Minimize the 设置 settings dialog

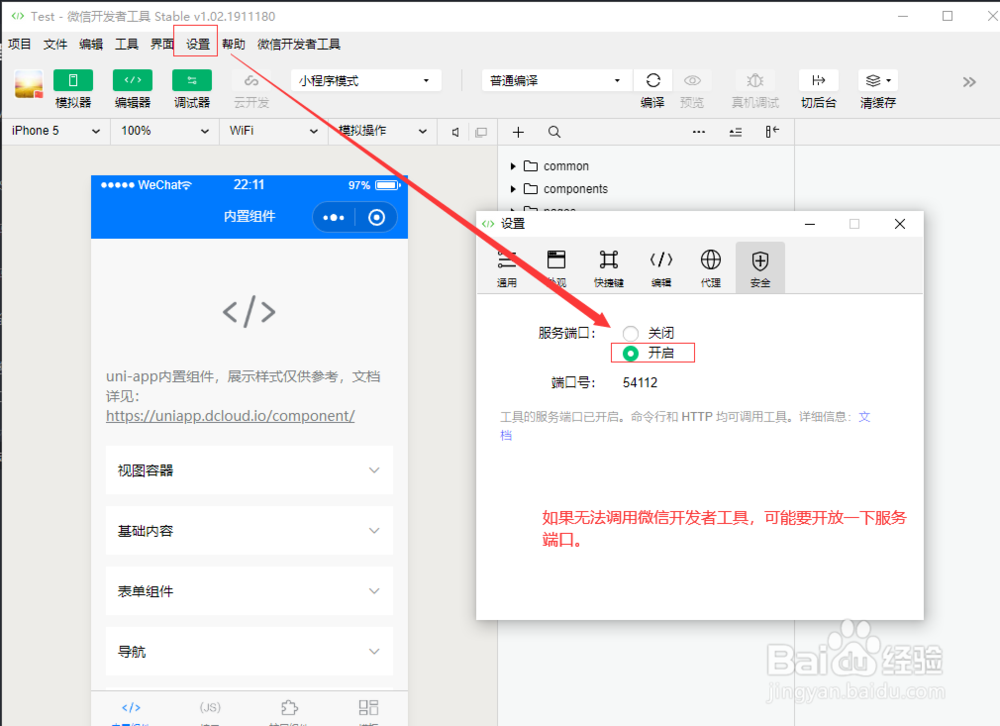tap(810, 224)
